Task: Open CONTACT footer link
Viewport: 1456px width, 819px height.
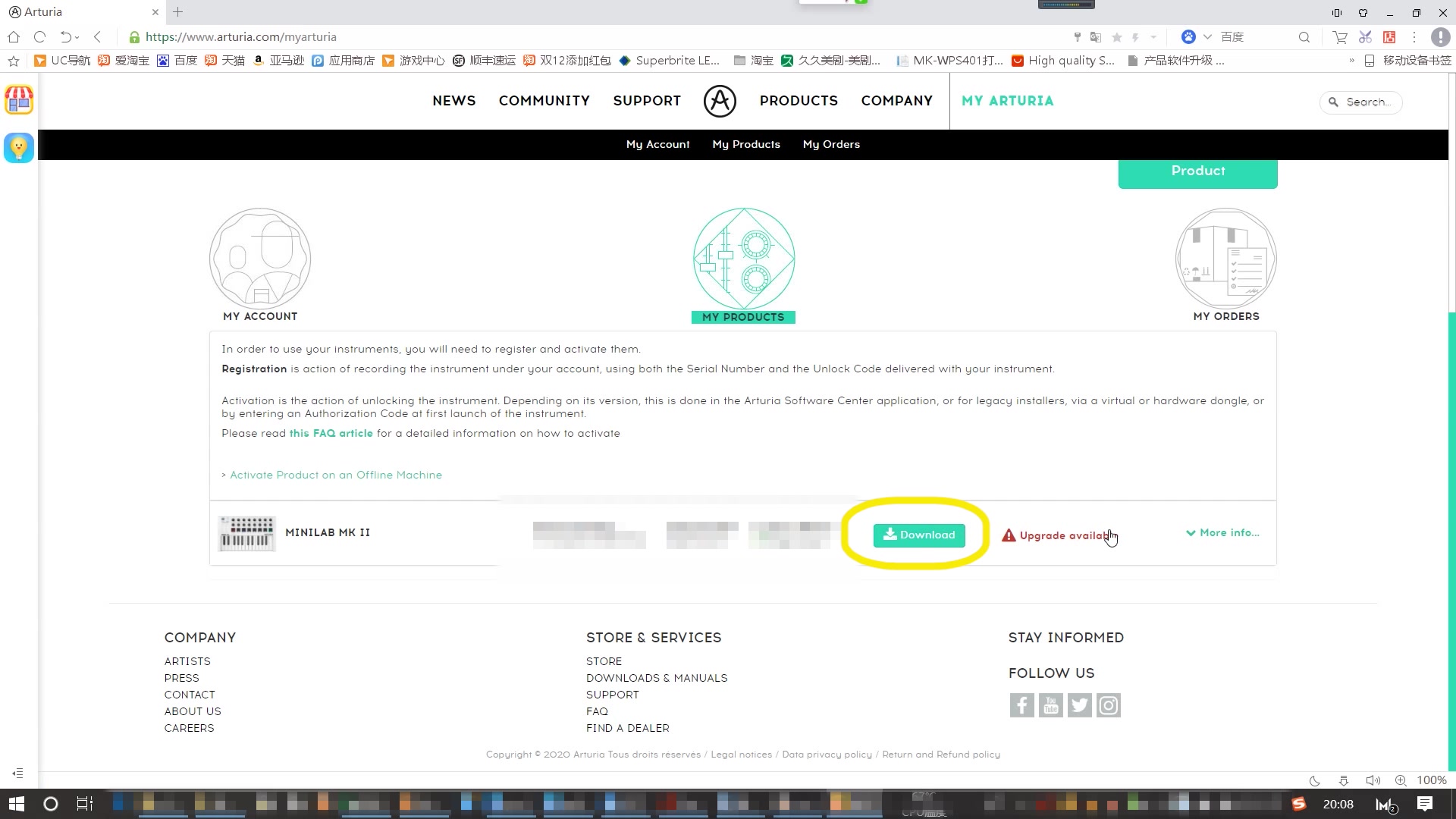Action: 190,695
